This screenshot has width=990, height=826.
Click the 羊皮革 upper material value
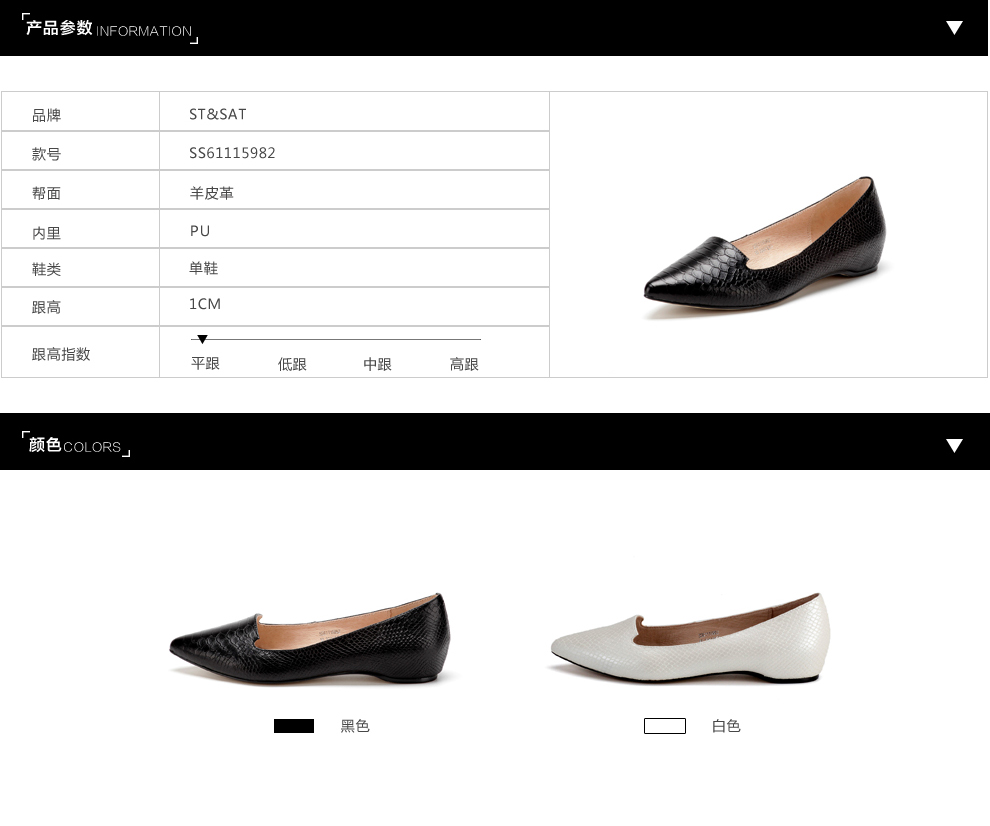click(211, 193)
